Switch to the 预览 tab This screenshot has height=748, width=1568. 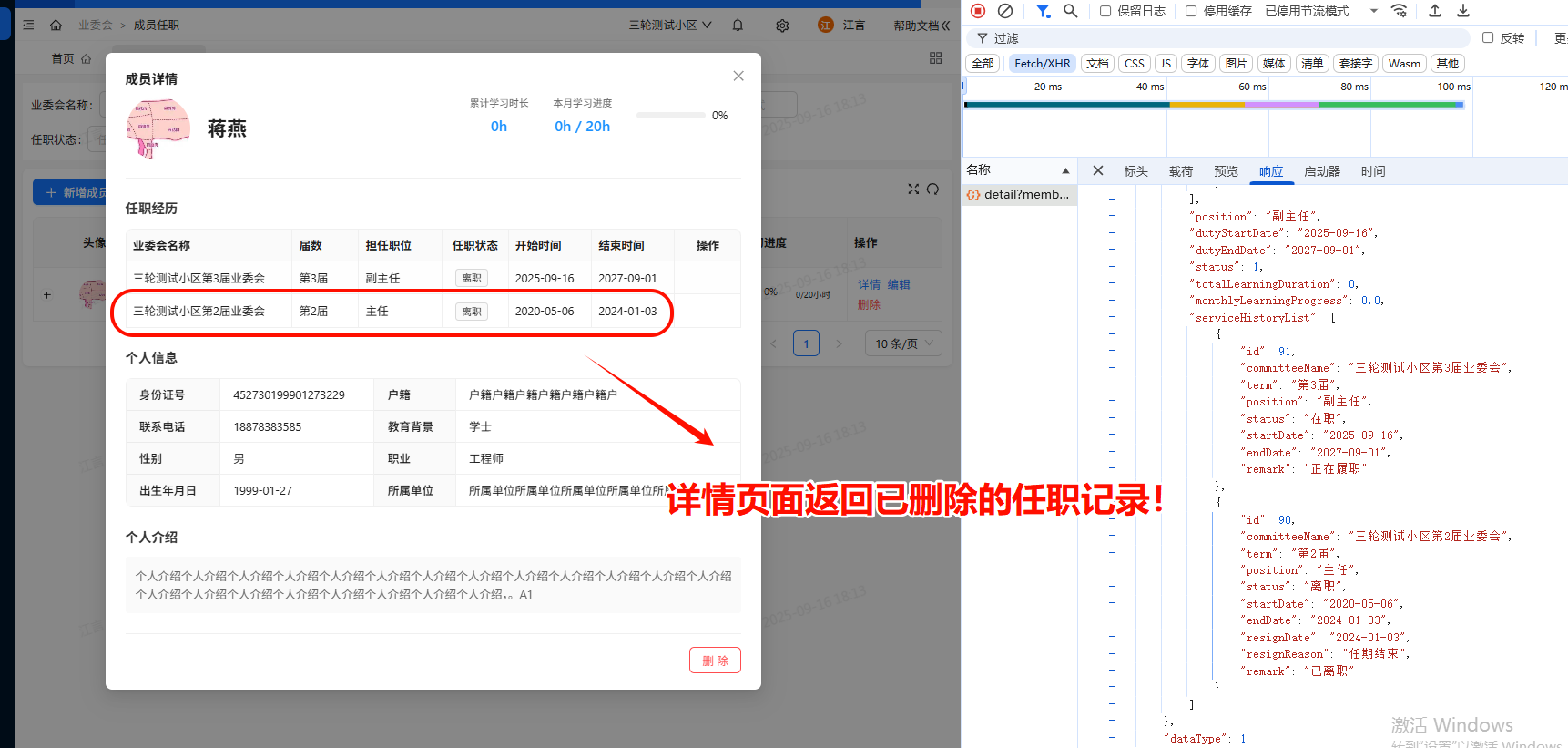click(x=1226, y=171)
